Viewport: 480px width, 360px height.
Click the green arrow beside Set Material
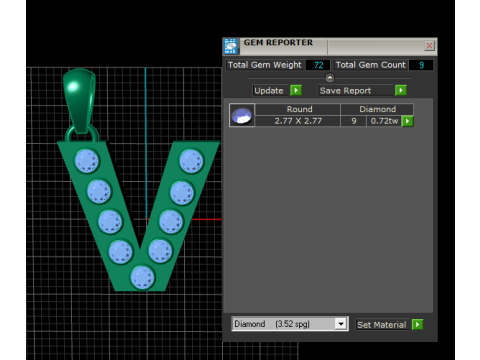[417, 324]
